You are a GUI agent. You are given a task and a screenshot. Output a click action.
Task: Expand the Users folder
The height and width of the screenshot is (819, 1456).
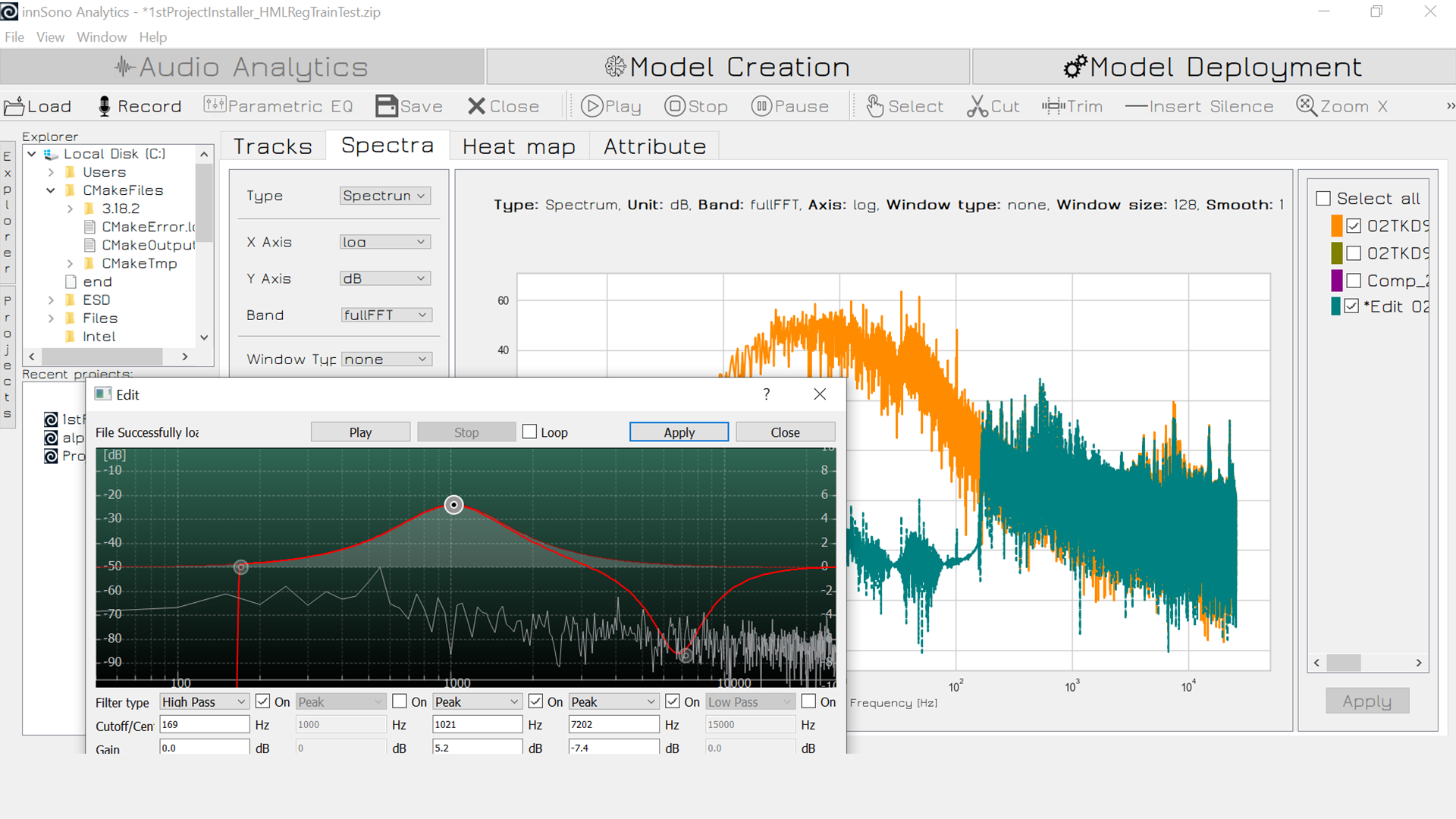point(51,172)
